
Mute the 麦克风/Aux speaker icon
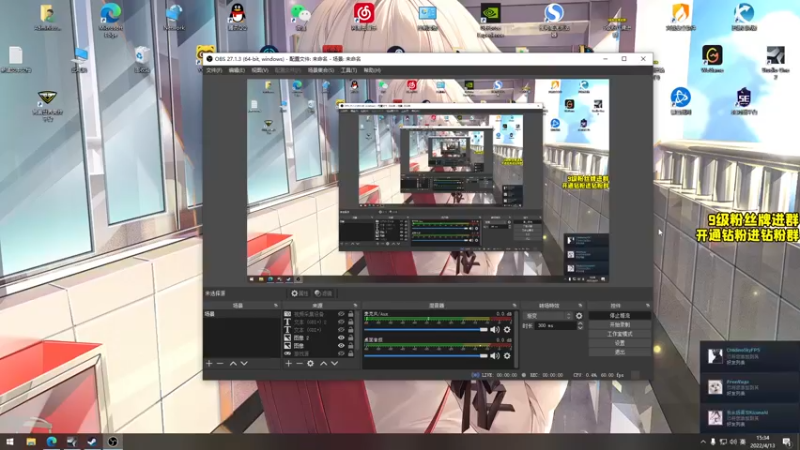494,330
